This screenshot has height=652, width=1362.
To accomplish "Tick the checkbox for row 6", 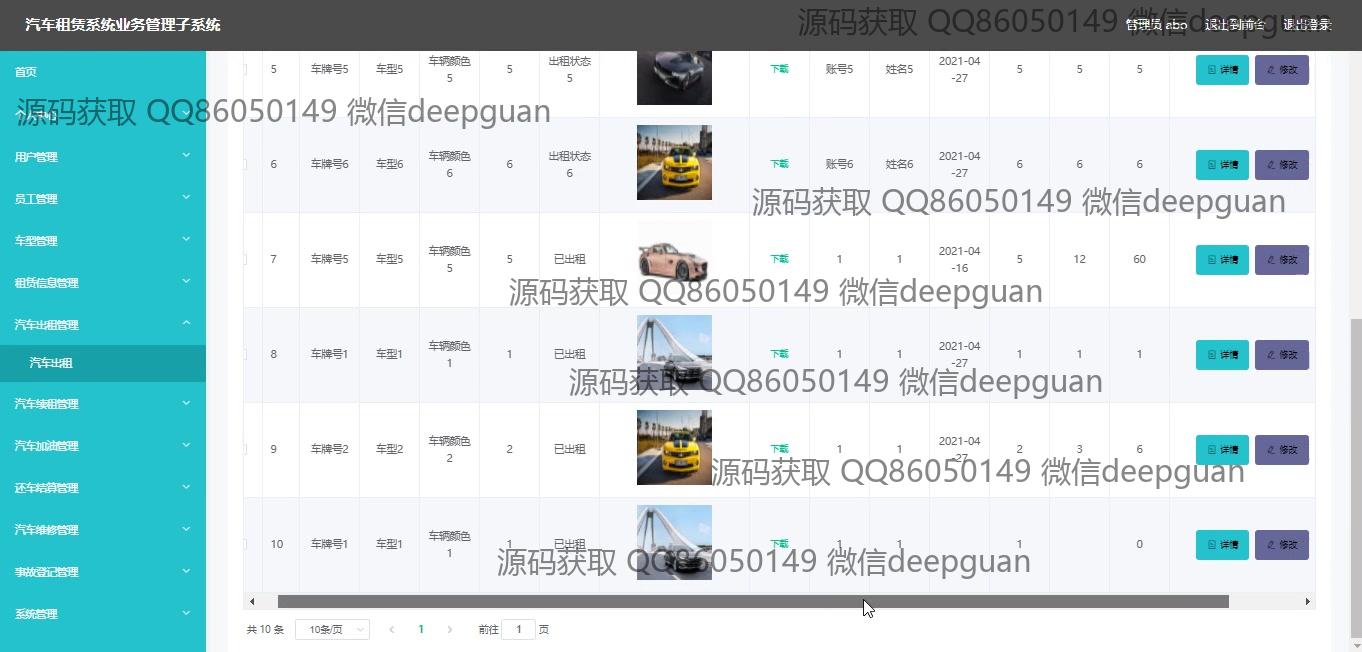I will 245,164.
